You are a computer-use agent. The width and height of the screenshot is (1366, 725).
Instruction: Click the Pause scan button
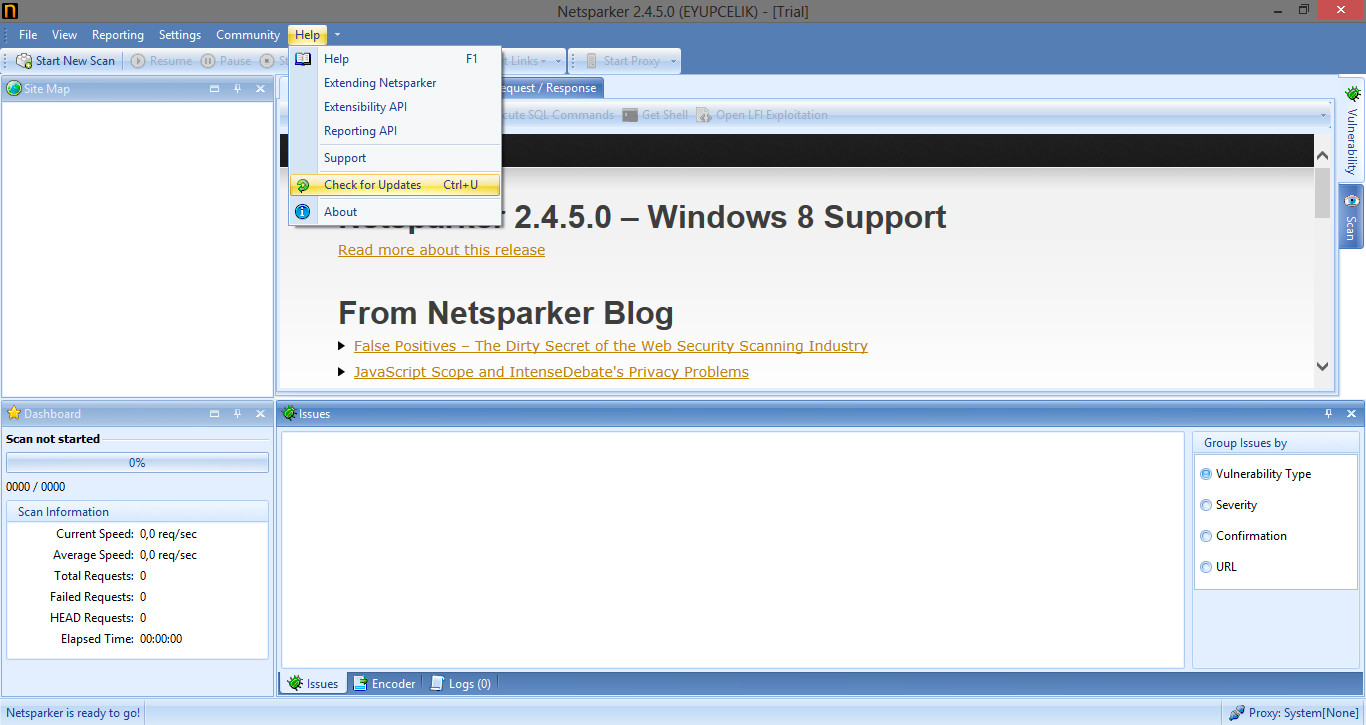point(227,61)
